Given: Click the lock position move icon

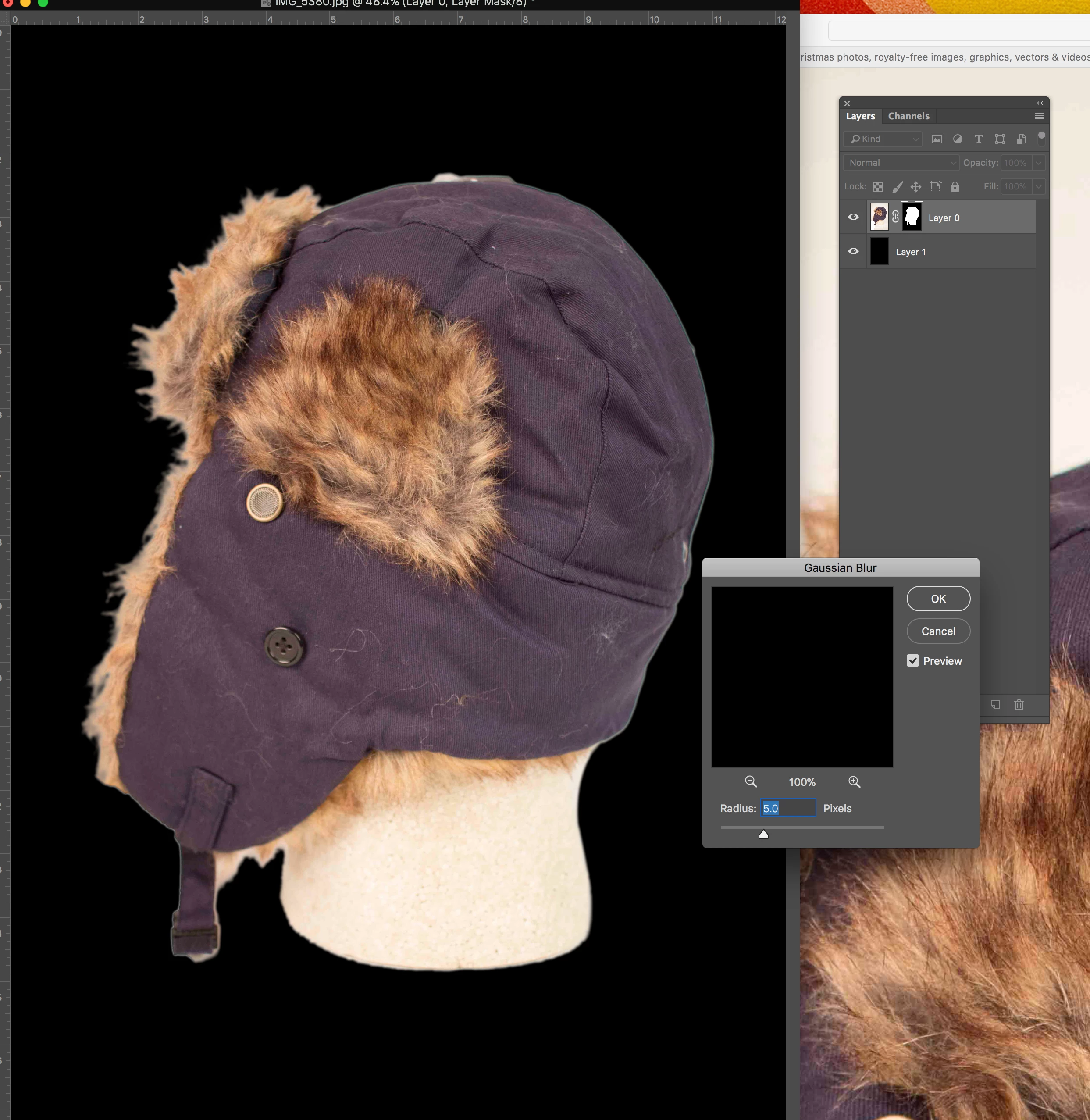Looking at the screenshot, I should tap(916, 187).
